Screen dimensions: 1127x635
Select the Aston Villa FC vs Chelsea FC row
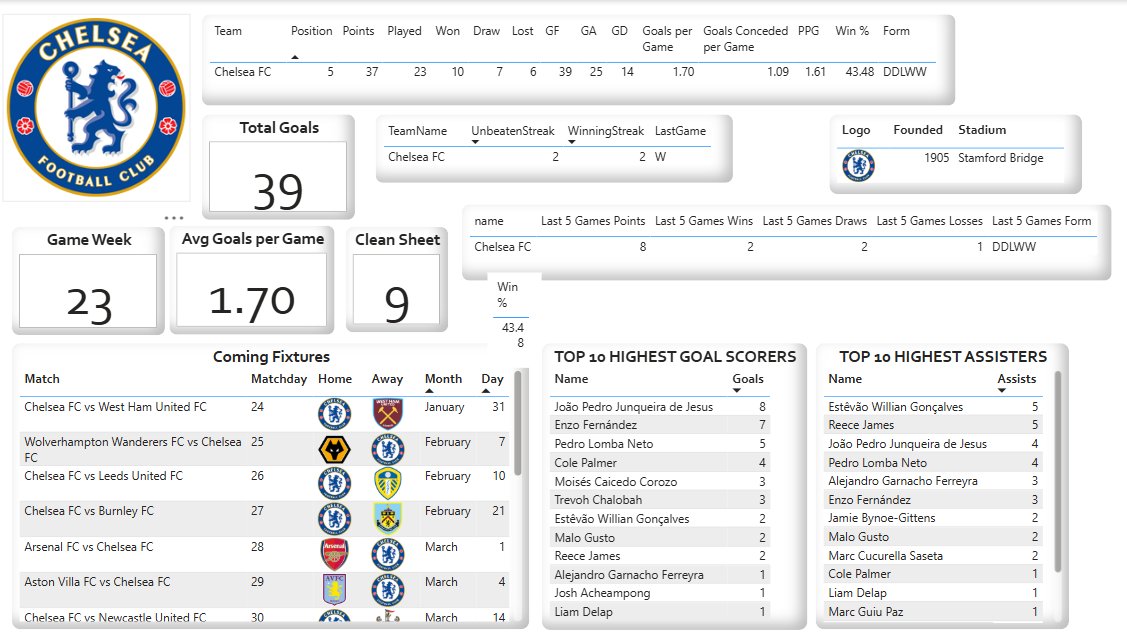point(264,590)
